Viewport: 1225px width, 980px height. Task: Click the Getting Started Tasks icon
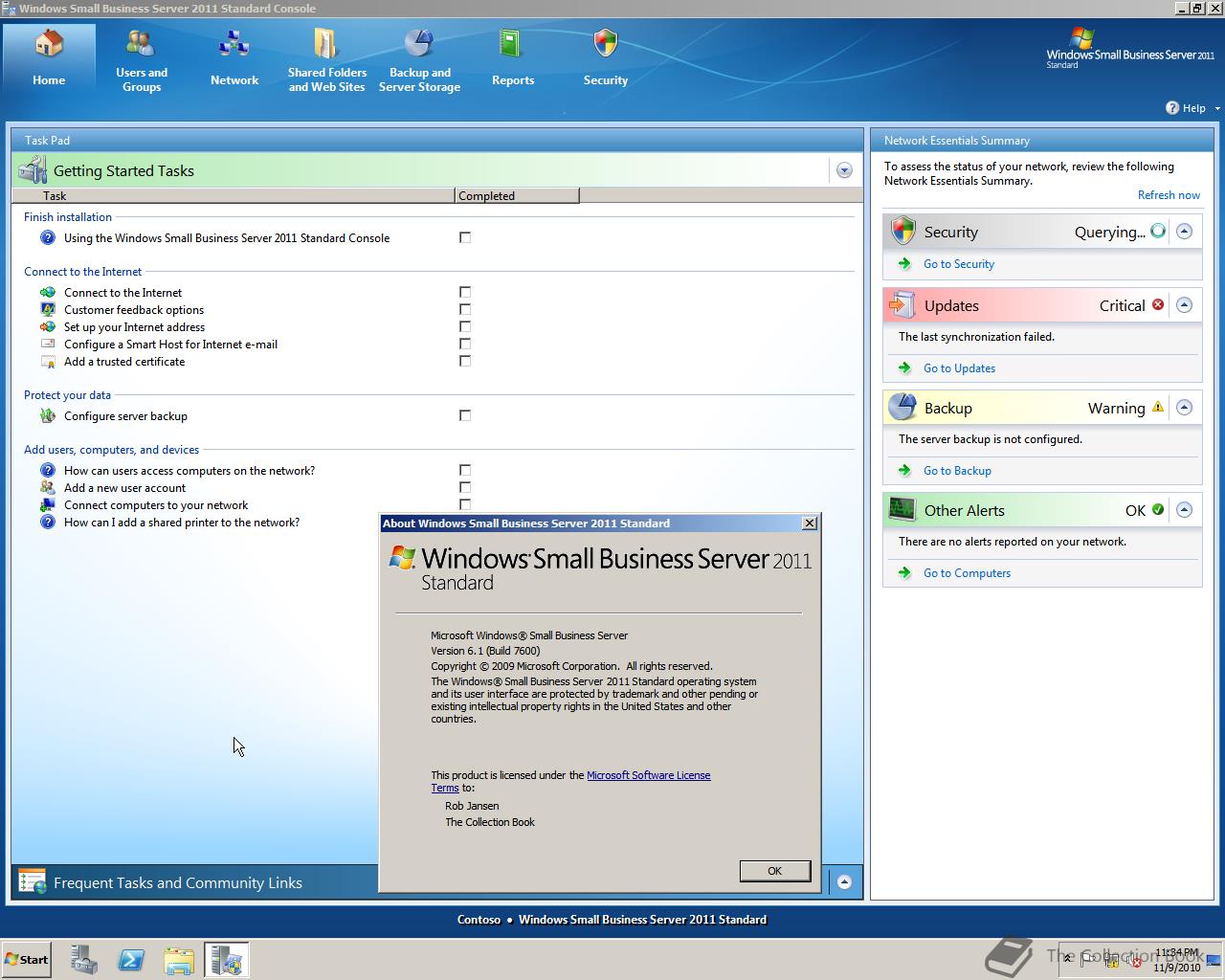pyautogui.click(x=33, y=170)
